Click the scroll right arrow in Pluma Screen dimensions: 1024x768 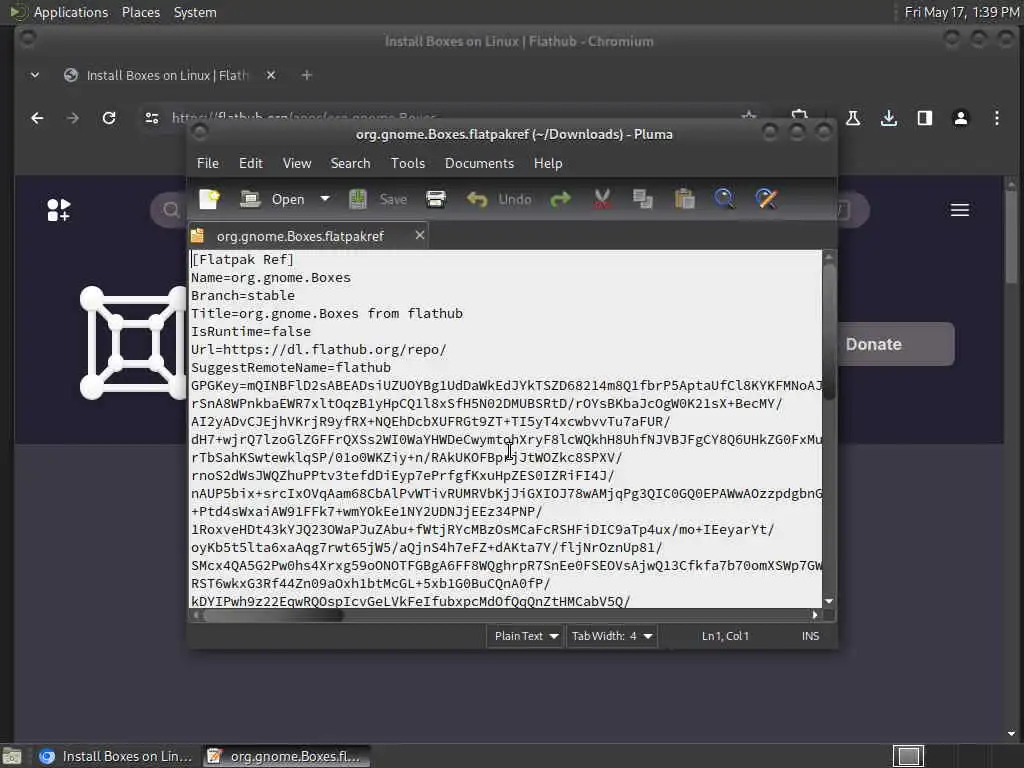tap(814, 615)
